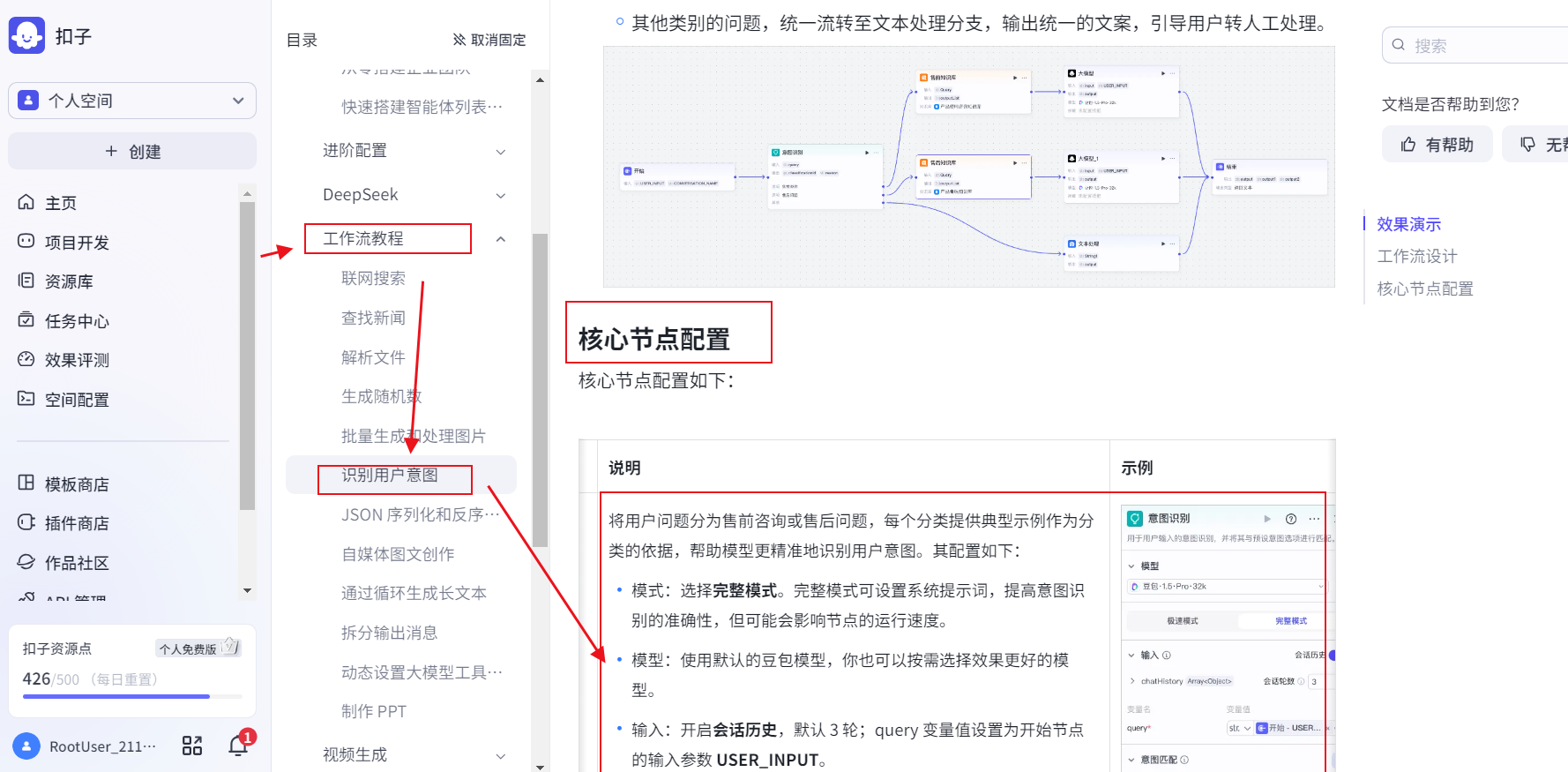Viewport: 1568px width, 772px height.
Task: Open the 豆包·1.5·Pro·32k model dropdown
Action: pyautogui.click(x=1227, y=587)
